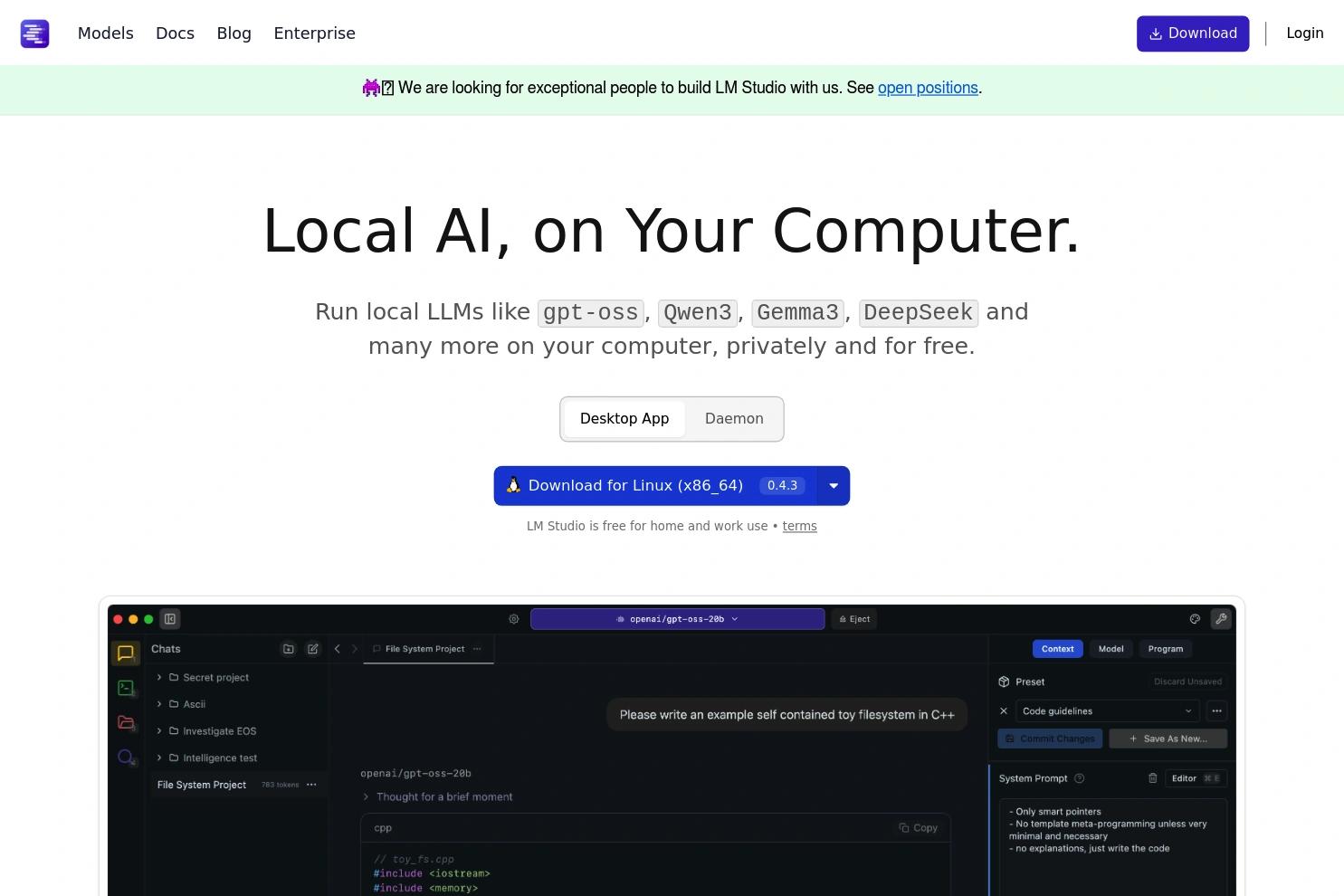Open the red My Models folder icon
The width and height of the screenshot is (1344, 896).
click(126, 722)
